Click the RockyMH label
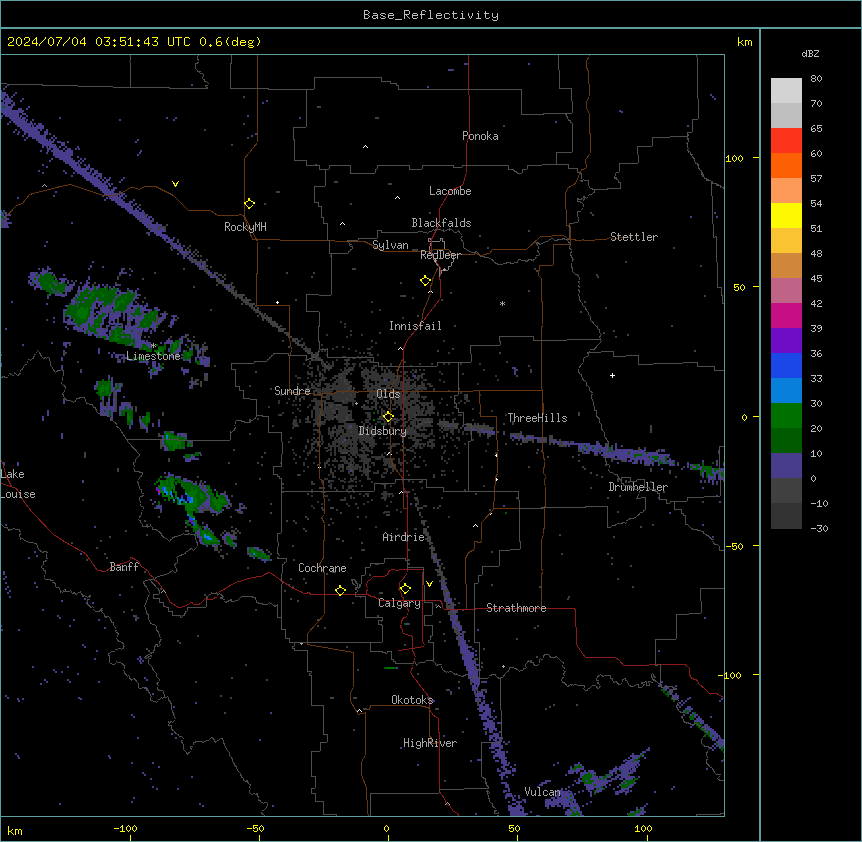 click(245, 227)
